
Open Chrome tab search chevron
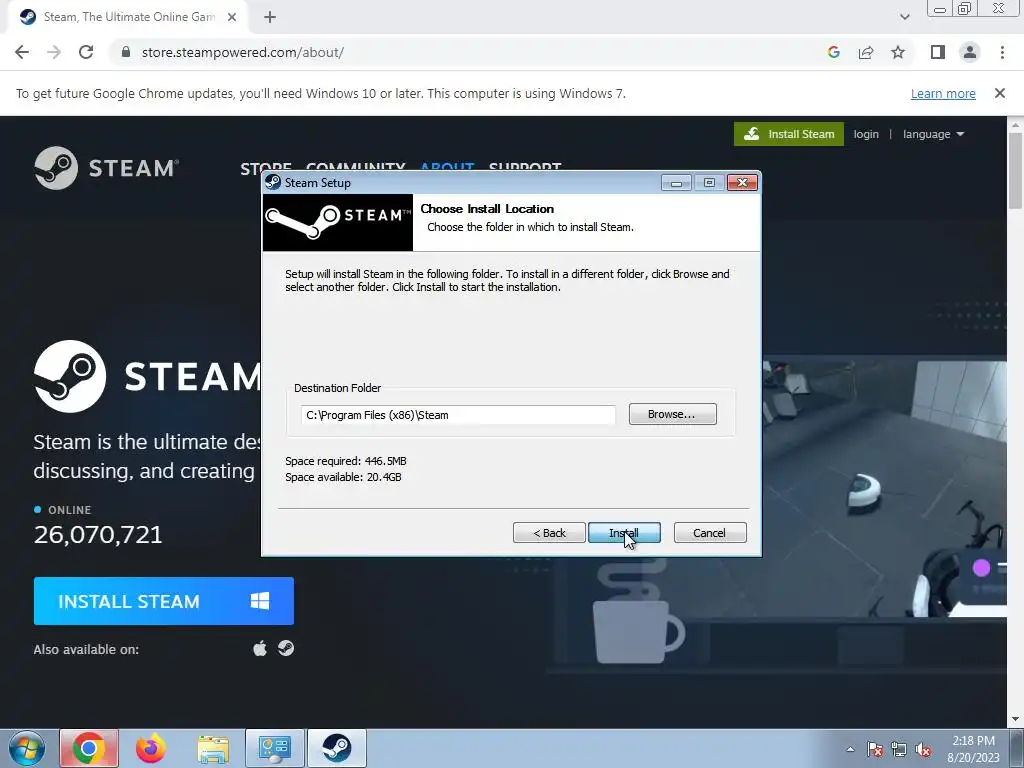(x=904, y=18)
